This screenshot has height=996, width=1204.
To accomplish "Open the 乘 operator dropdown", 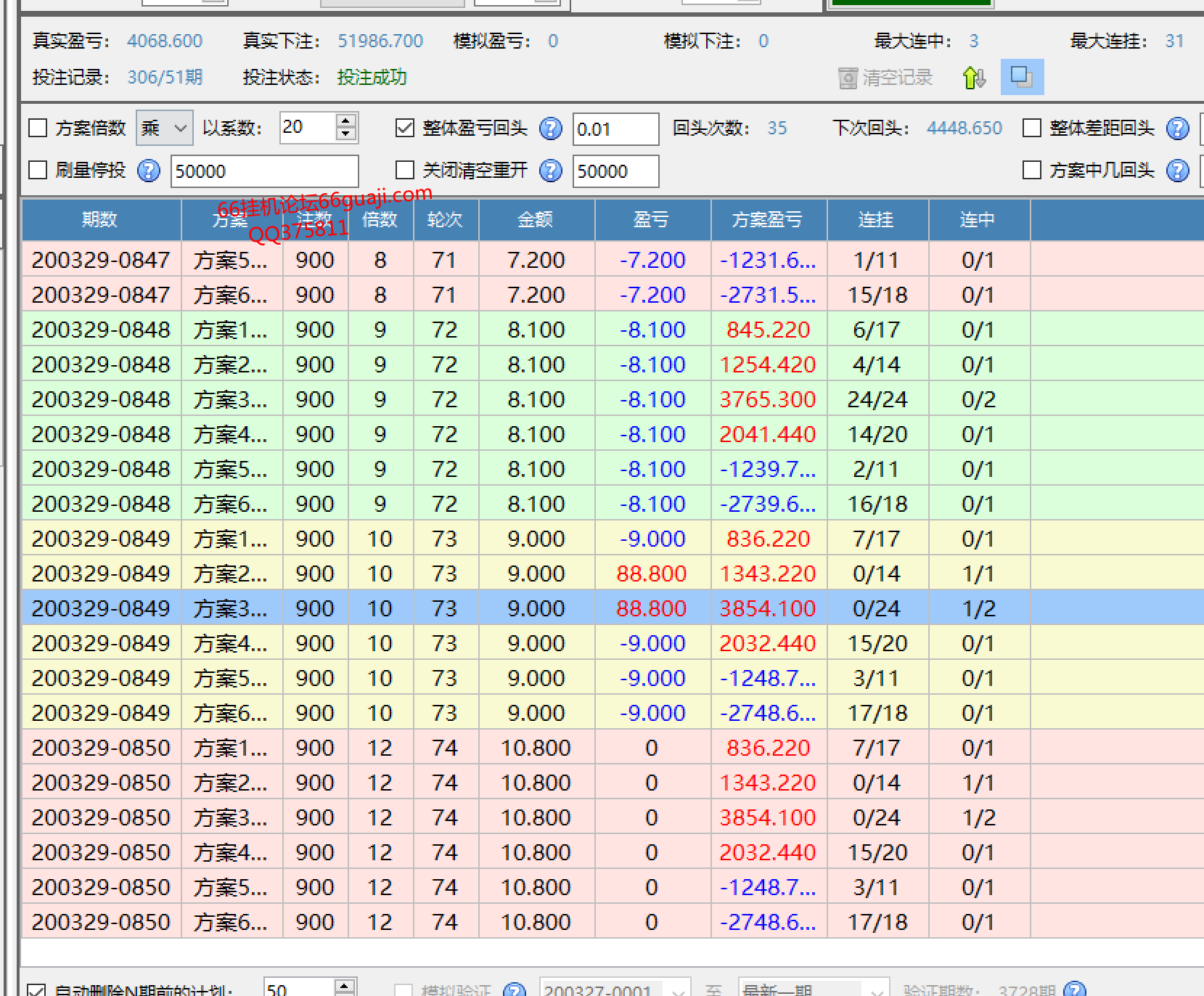I will pos(165,128).
